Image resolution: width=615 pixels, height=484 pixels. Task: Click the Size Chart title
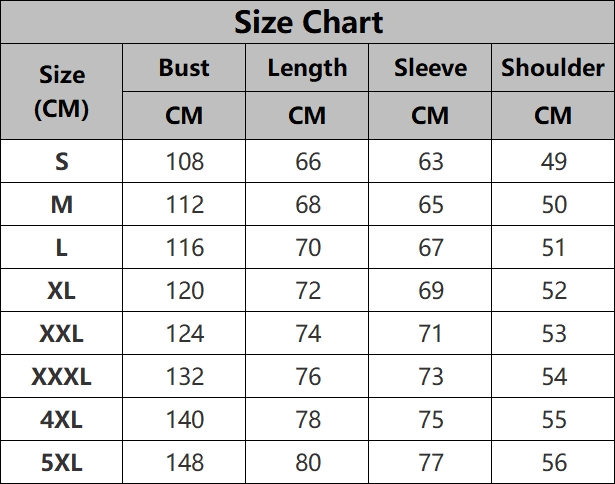[x=308, y=22]
